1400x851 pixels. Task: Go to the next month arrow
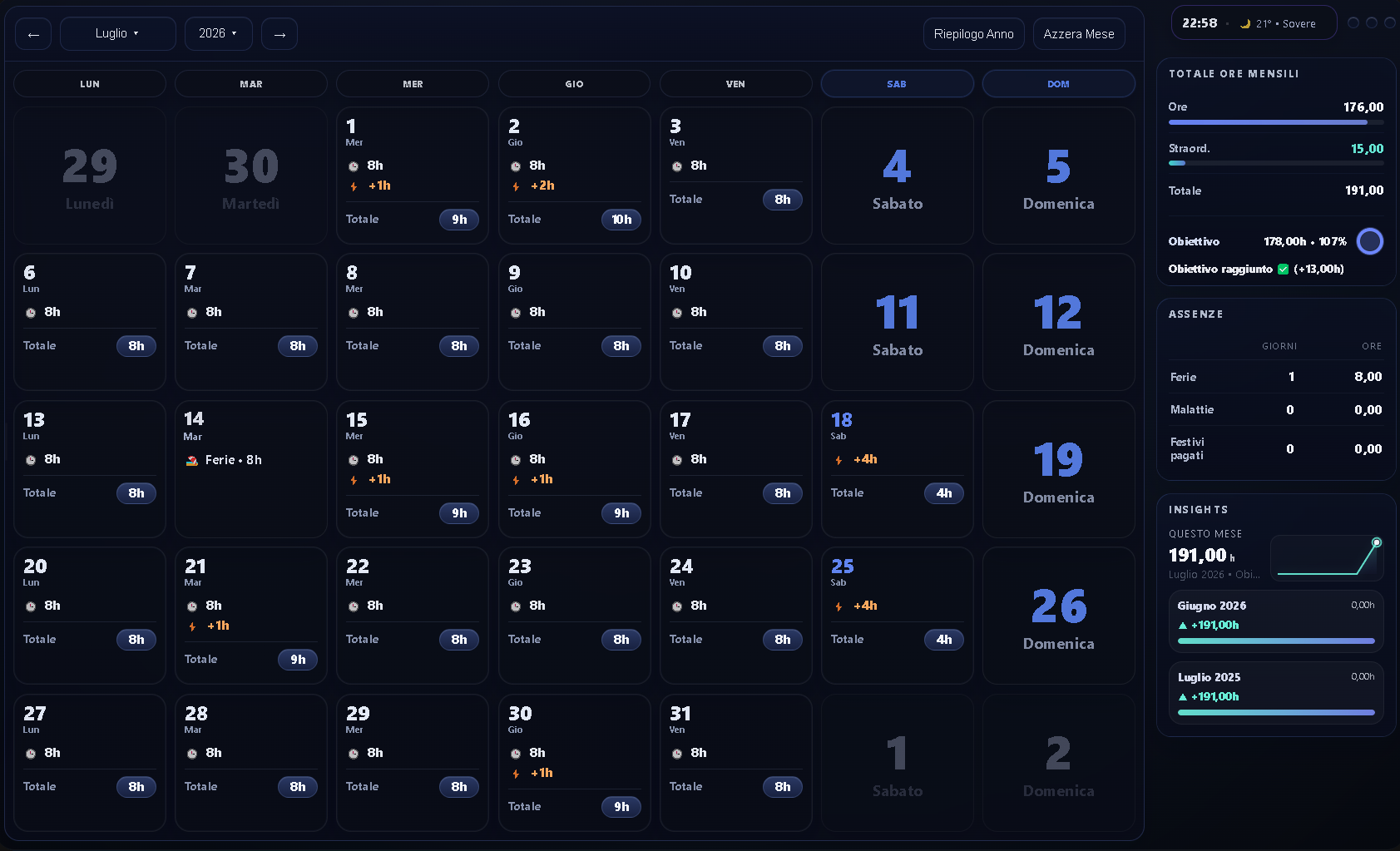point(280,34)
